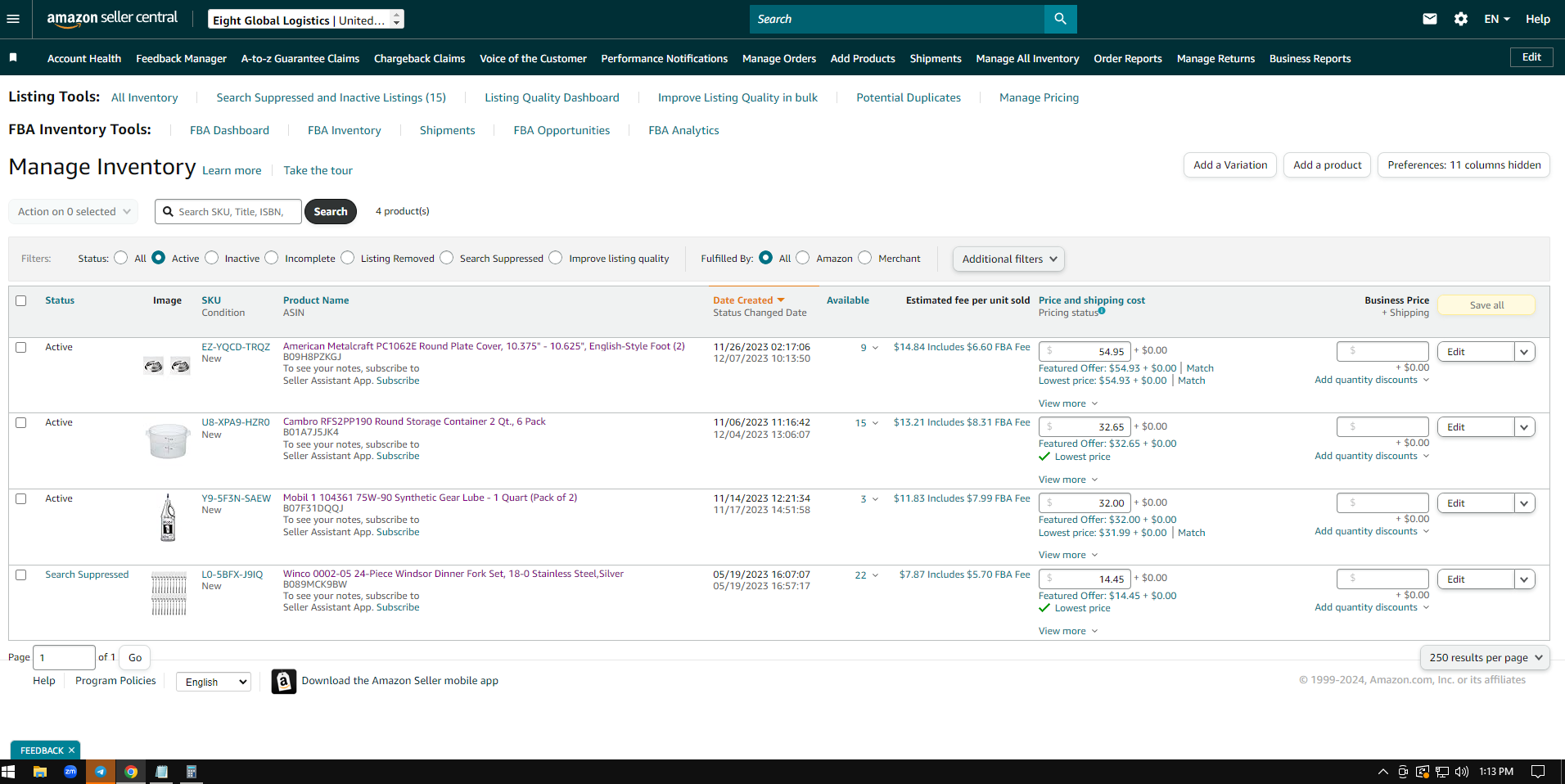Open Calculator from the taskbar
This screenshot has width=1565, height=784.
[192, 772]
